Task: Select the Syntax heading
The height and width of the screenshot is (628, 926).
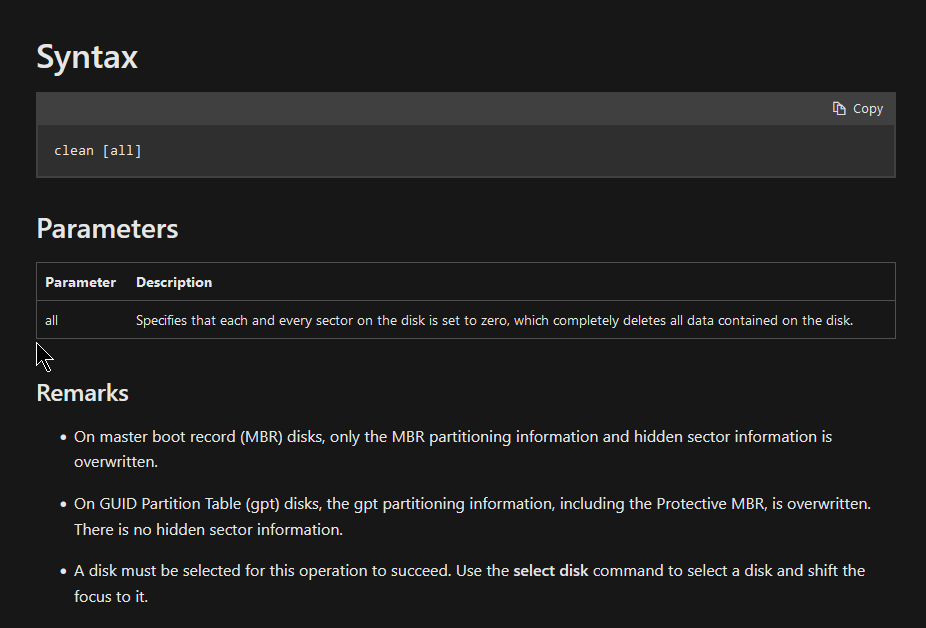Action: click(x=87, y=57)
